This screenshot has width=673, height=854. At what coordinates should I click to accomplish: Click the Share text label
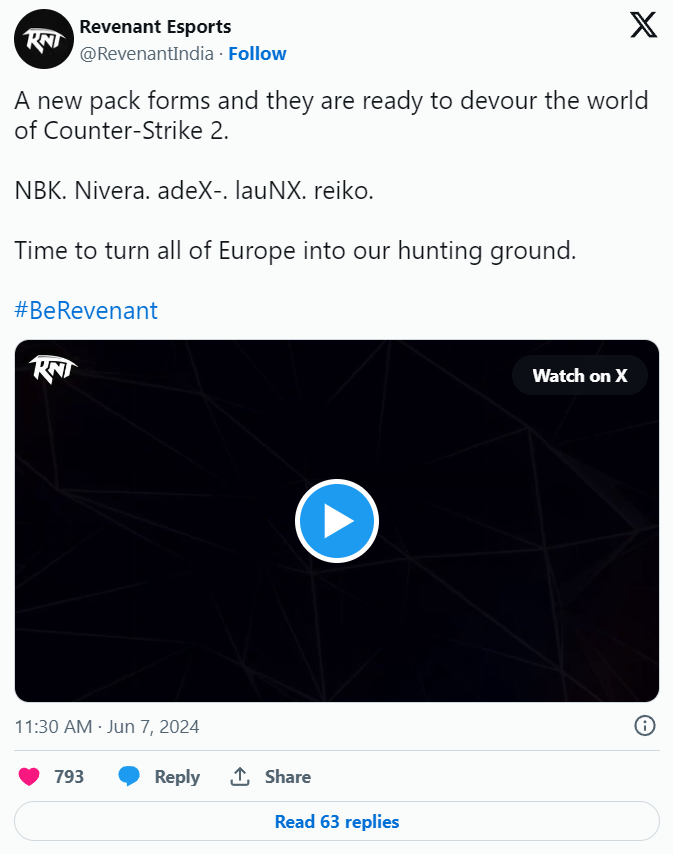pyautogui.click(x=287, y=777)
